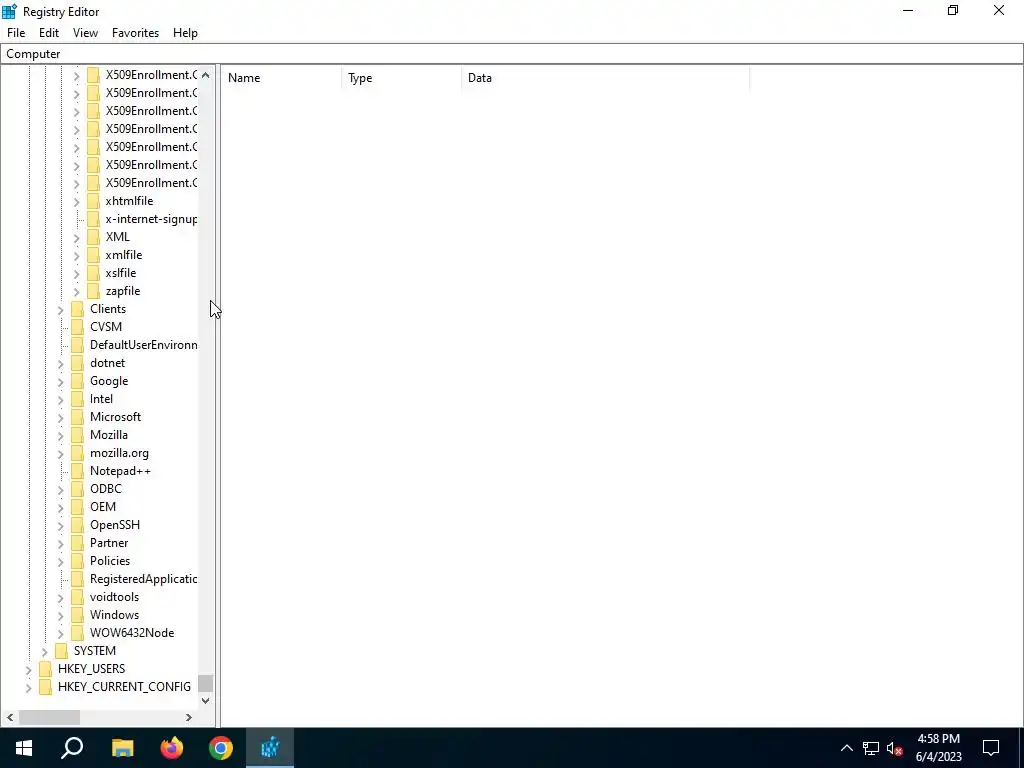This screenshot has width=1024, height=768.
Task: Click the tree horizontal scroll left arrow
Action: pyautogui.click(x=10, y=717)
